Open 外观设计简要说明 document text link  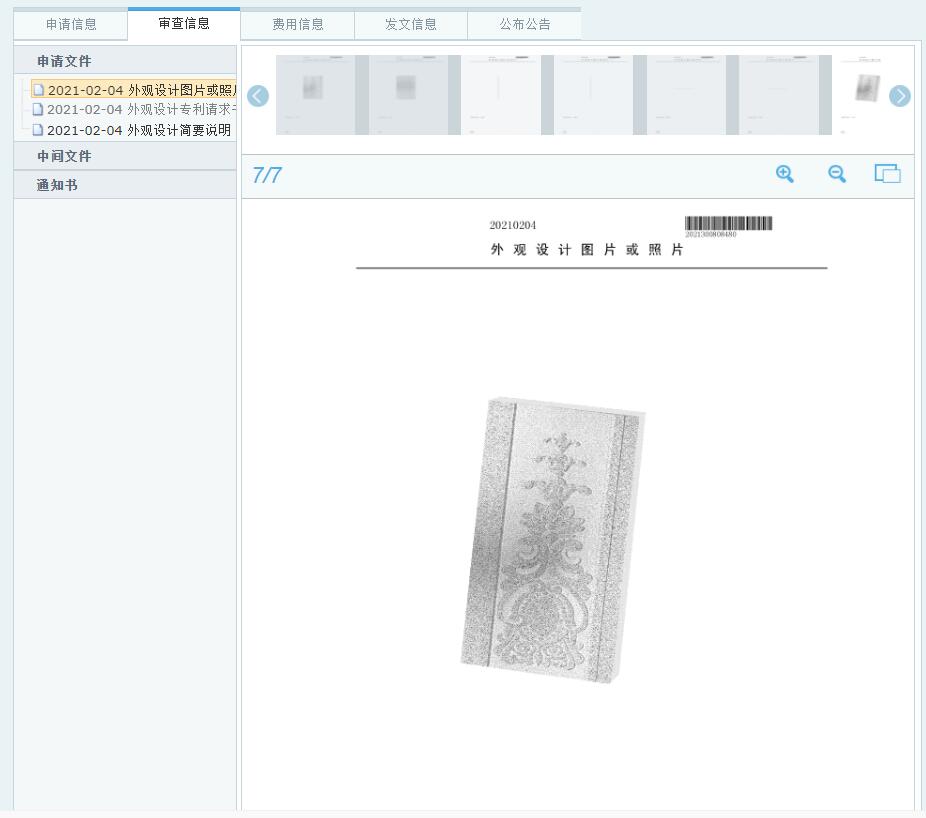click(139, 130)
